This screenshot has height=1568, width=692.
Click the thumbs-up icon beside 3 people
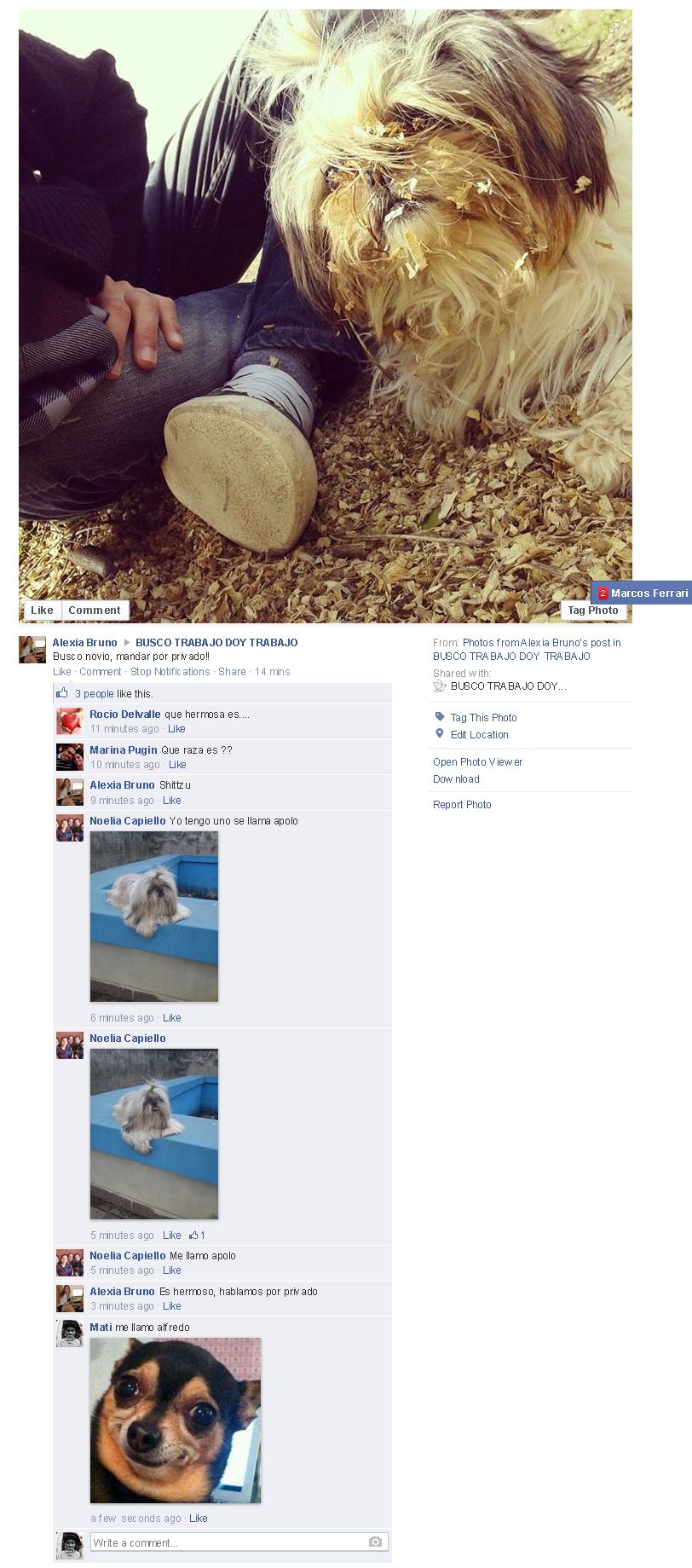point(62,693)
